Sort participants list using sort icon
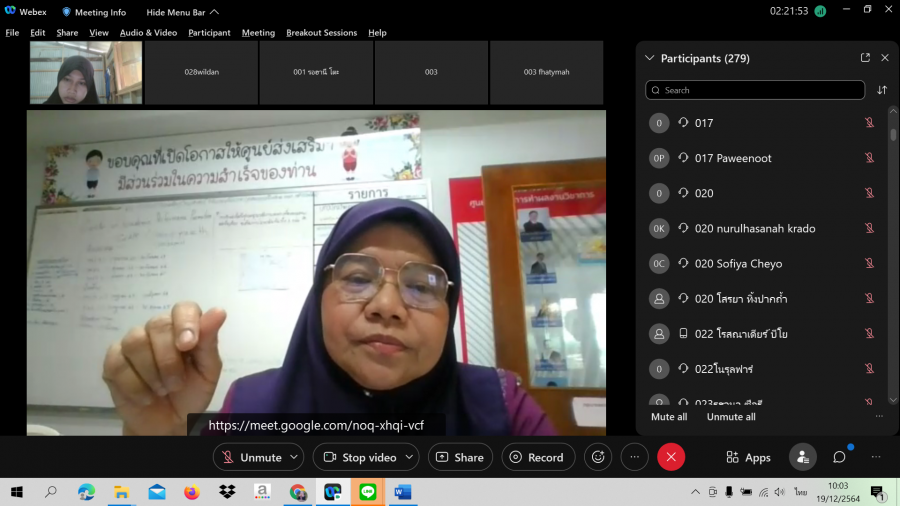This screenshot has width=900, height=506. pyautogui.click(x=882, y=90)
